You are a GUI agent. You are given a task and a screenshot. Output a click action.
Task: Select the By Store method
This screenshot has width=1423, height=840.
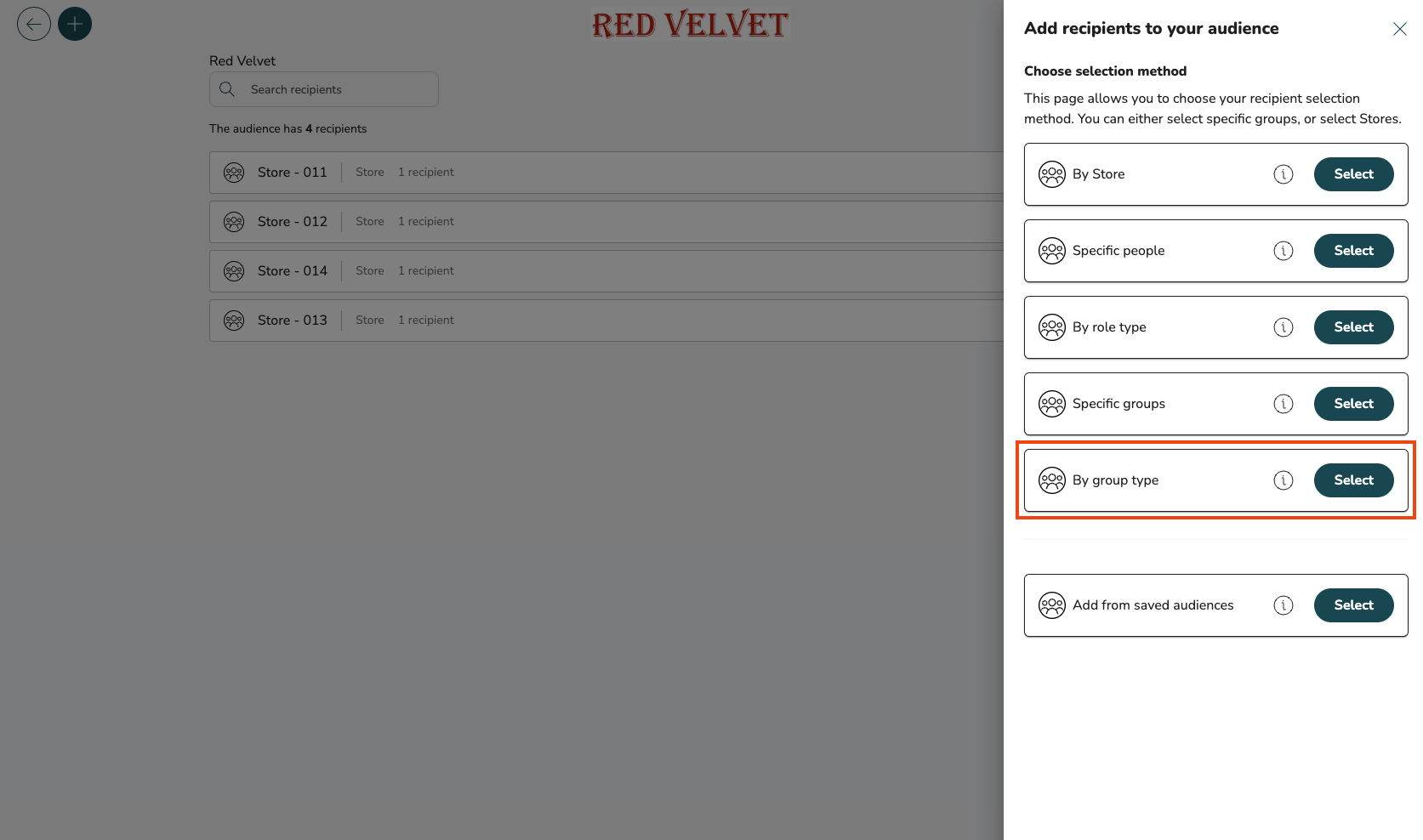tap(1353, 174)
